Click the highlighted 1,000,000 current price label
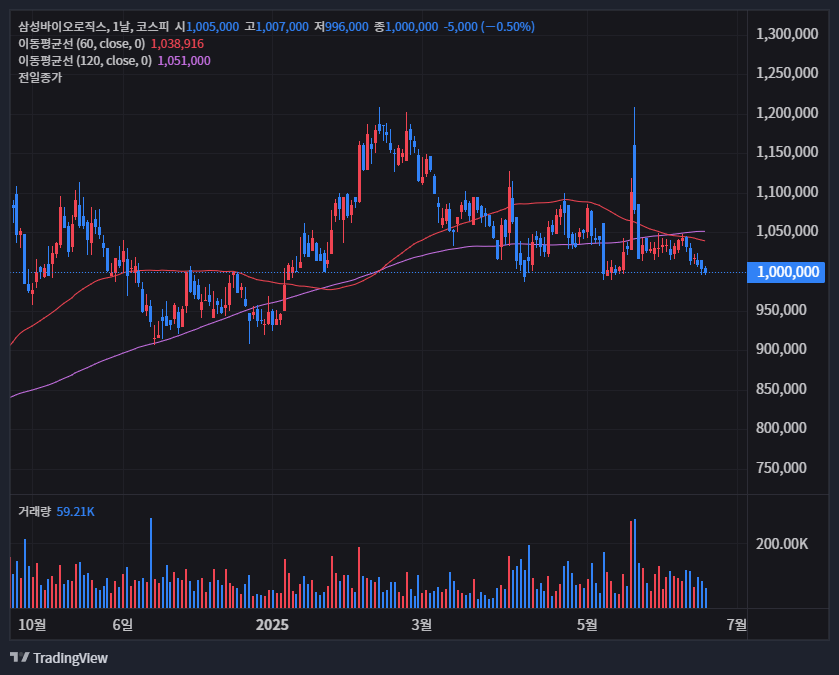Viewport: 839px width, 675px height. pos(786,272)
